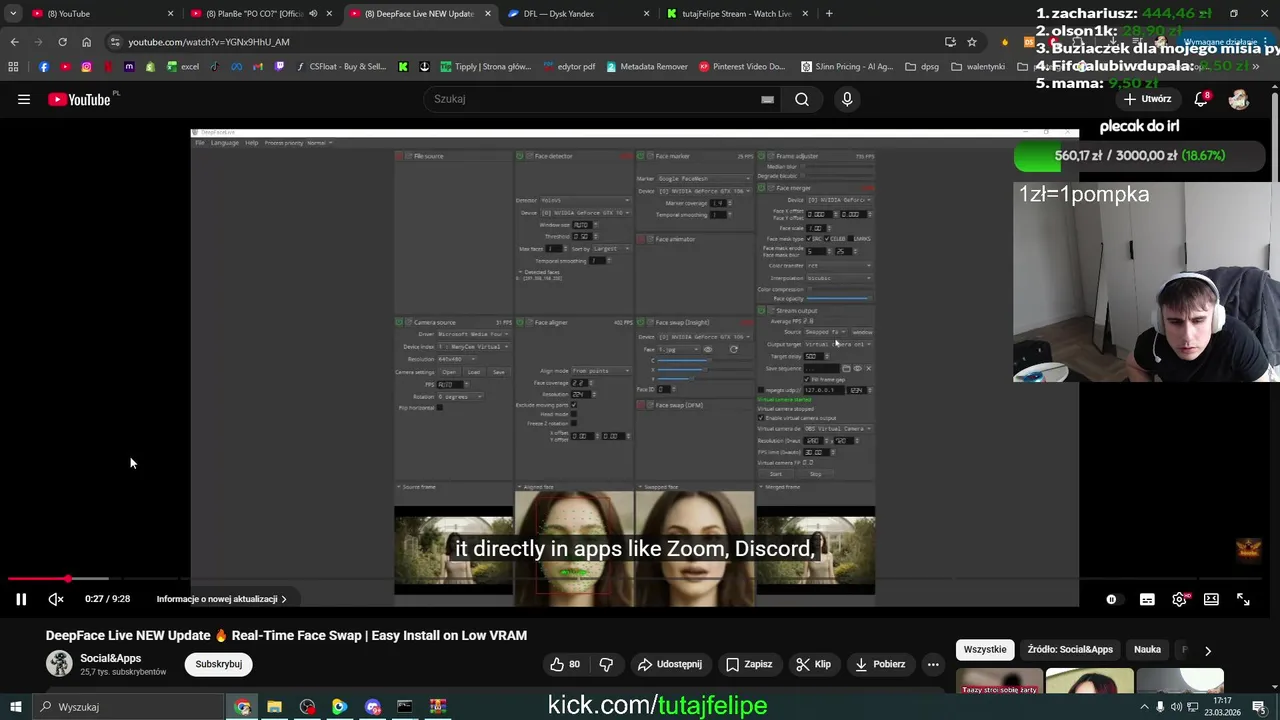Bookmark this page with the star
The image size is (1280, 720).
(971, 42)
